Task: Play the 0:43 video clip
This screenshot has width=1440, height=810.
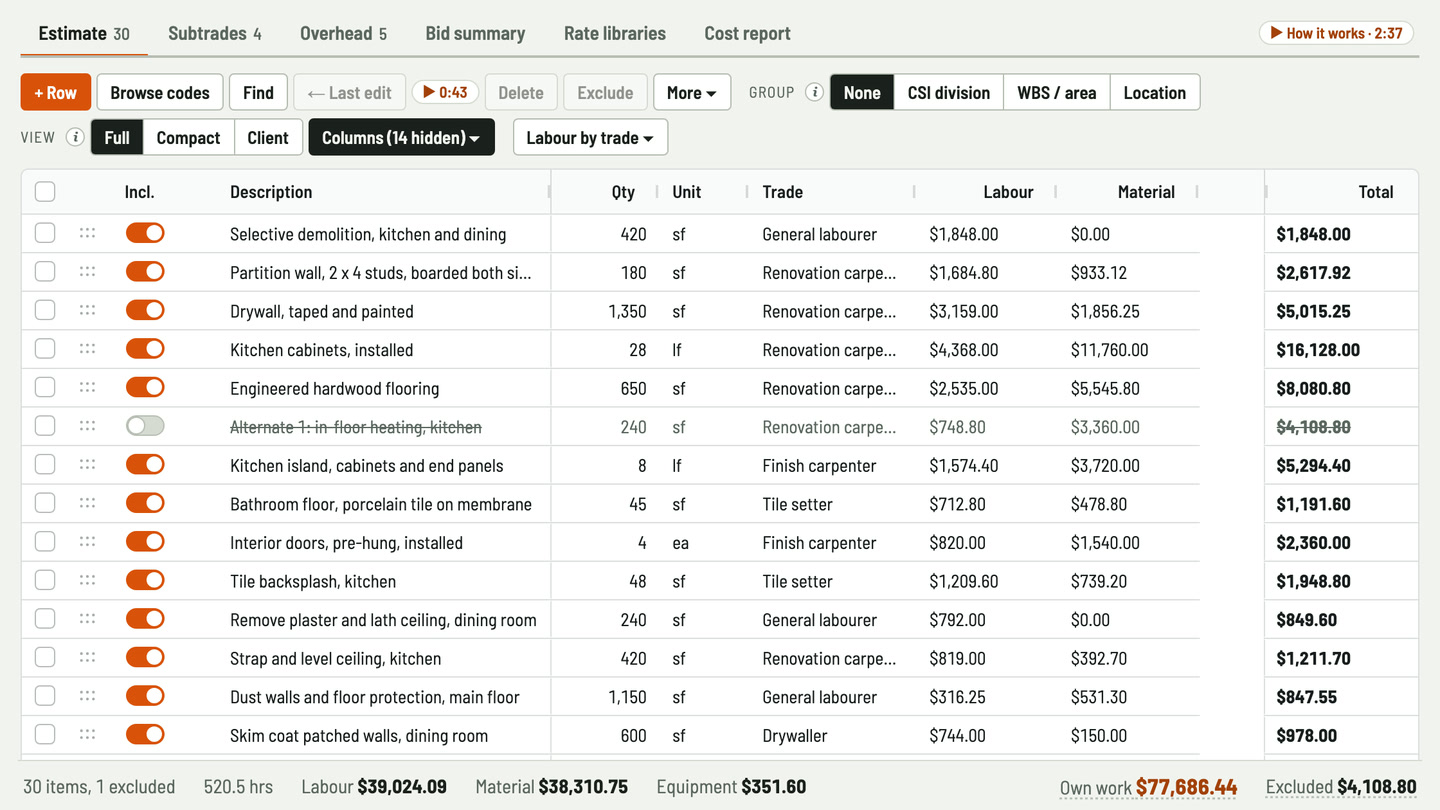Action: tap(445, 92)
